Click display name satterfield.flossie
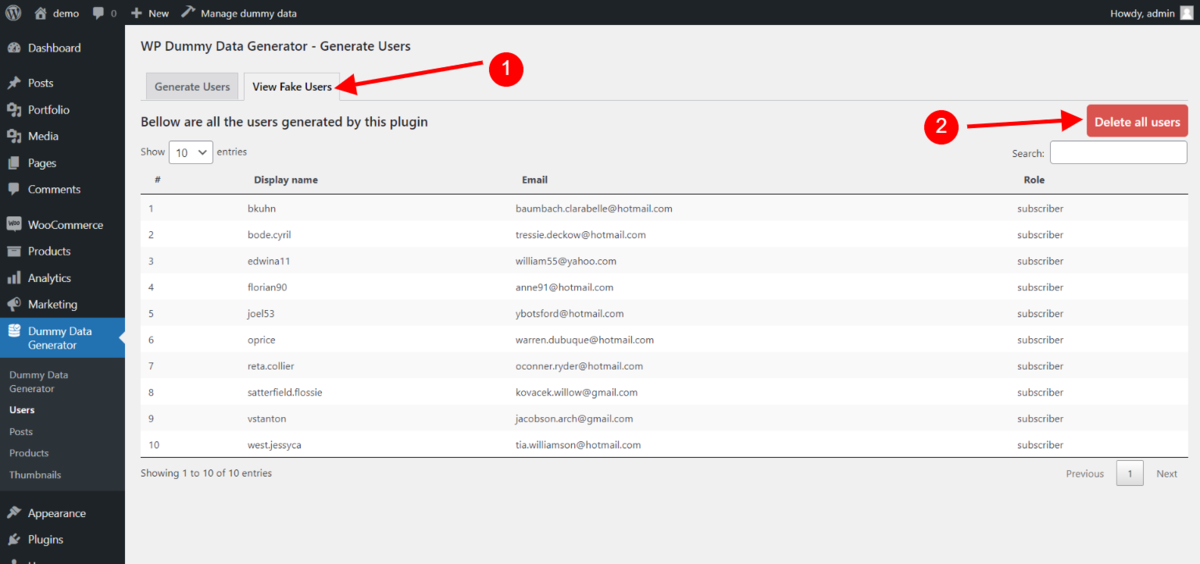The width and height of the screenshot is (1200, 564). [x=285, y=393]
